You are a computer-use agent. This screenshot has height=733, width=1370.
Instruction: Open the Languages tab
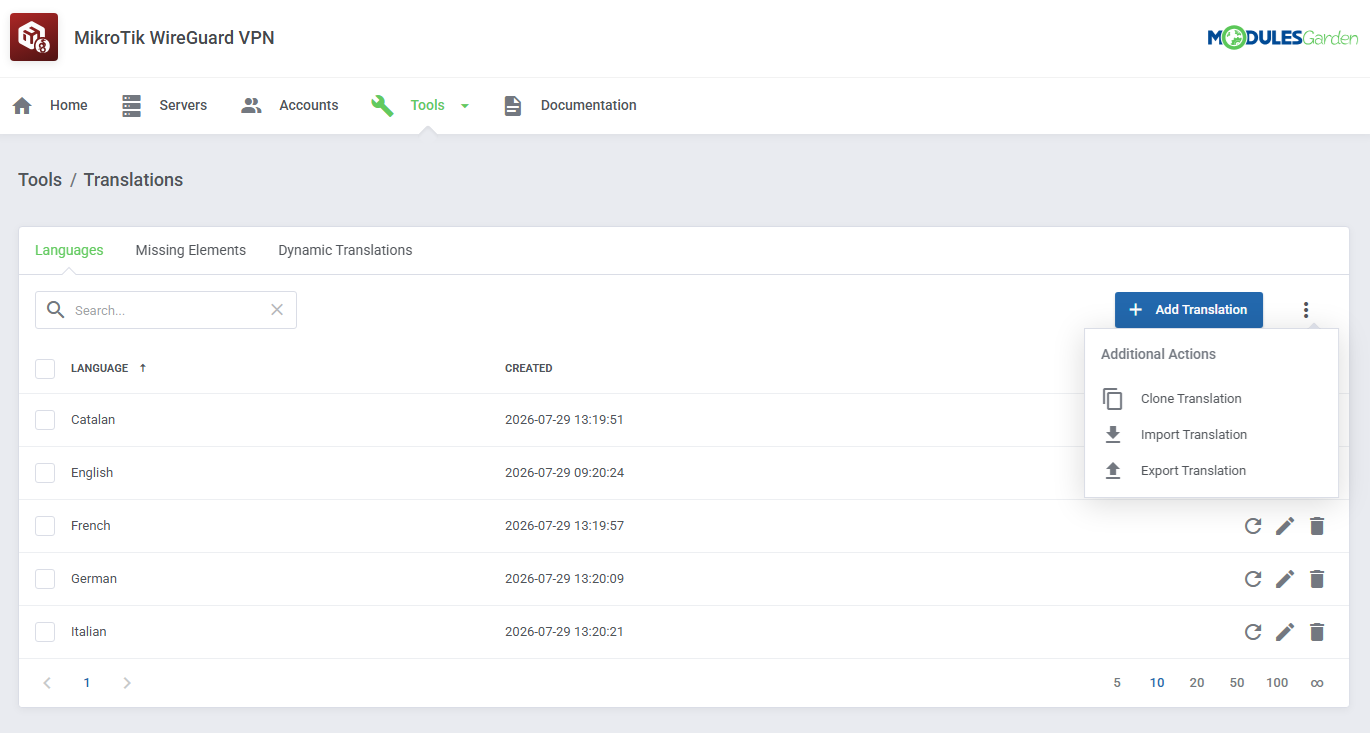tap(69, 250)
